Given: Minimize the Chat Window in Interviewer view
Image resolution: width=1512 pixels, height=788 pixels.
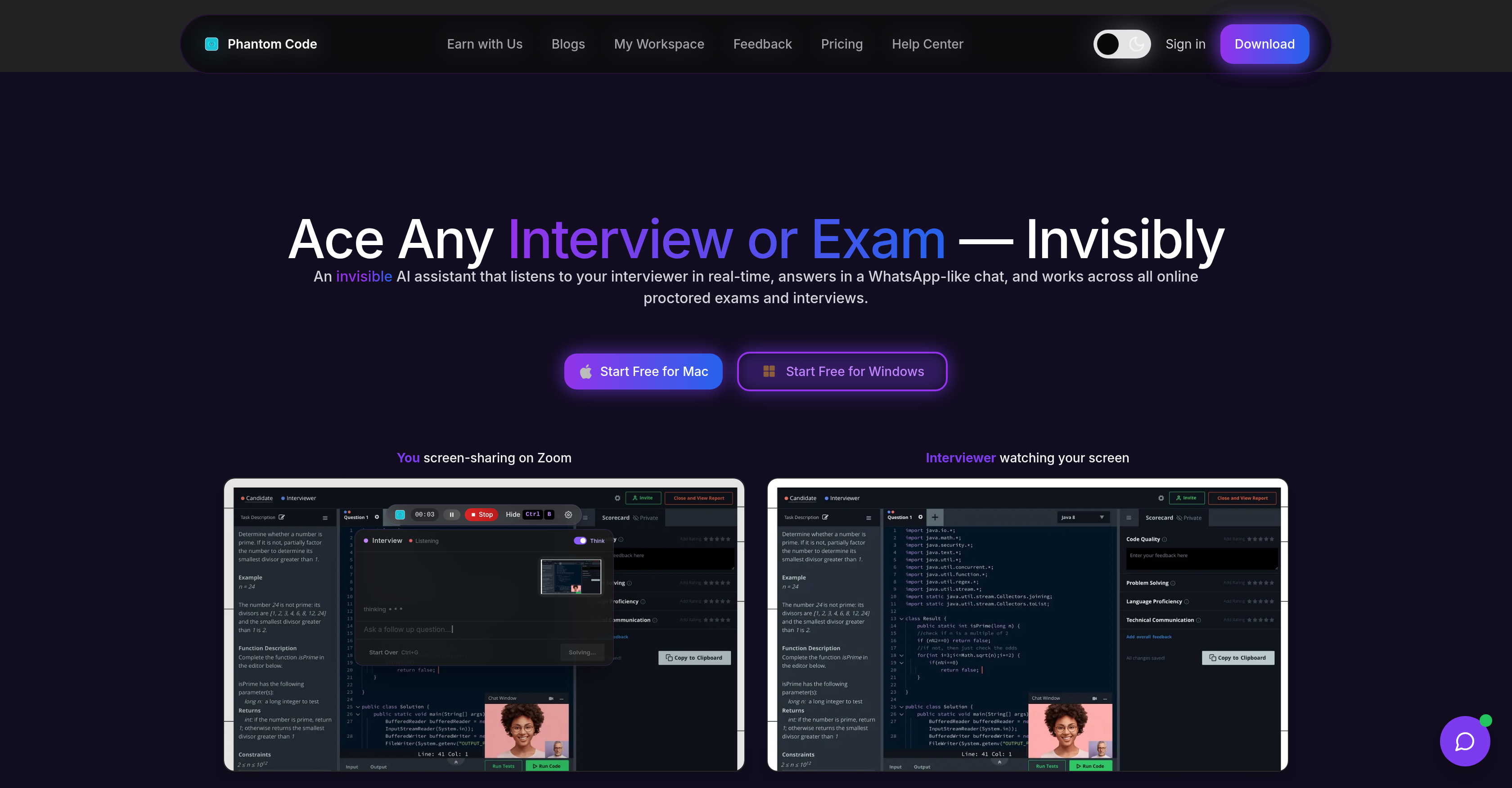Looking at the screenshot, I should coord(1105,699).
